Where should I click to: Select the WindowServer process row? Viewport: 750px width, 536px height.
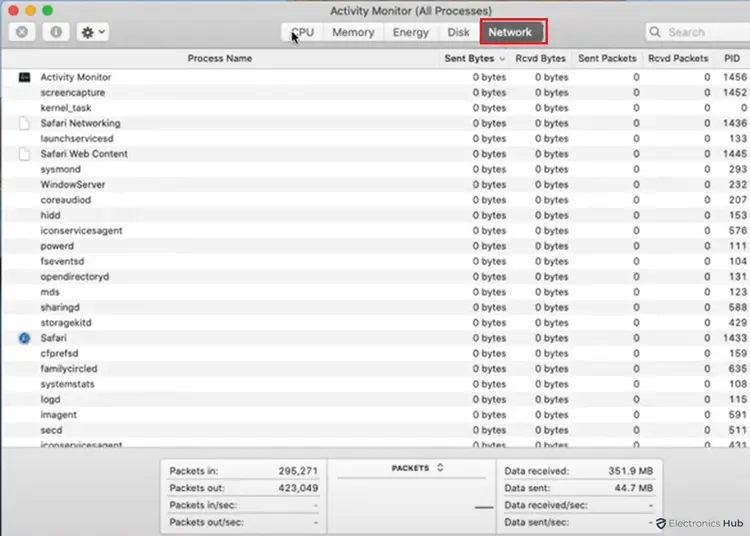coord(375,185)
